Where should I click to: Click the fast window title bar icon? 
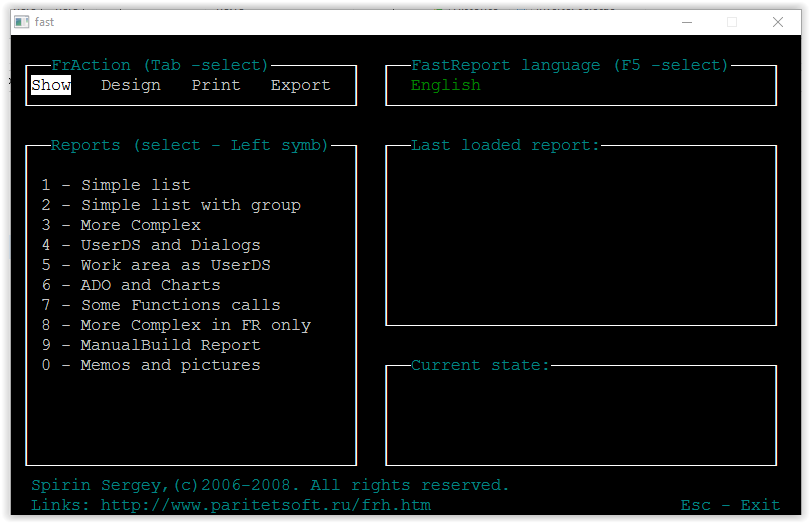(21, 22)
